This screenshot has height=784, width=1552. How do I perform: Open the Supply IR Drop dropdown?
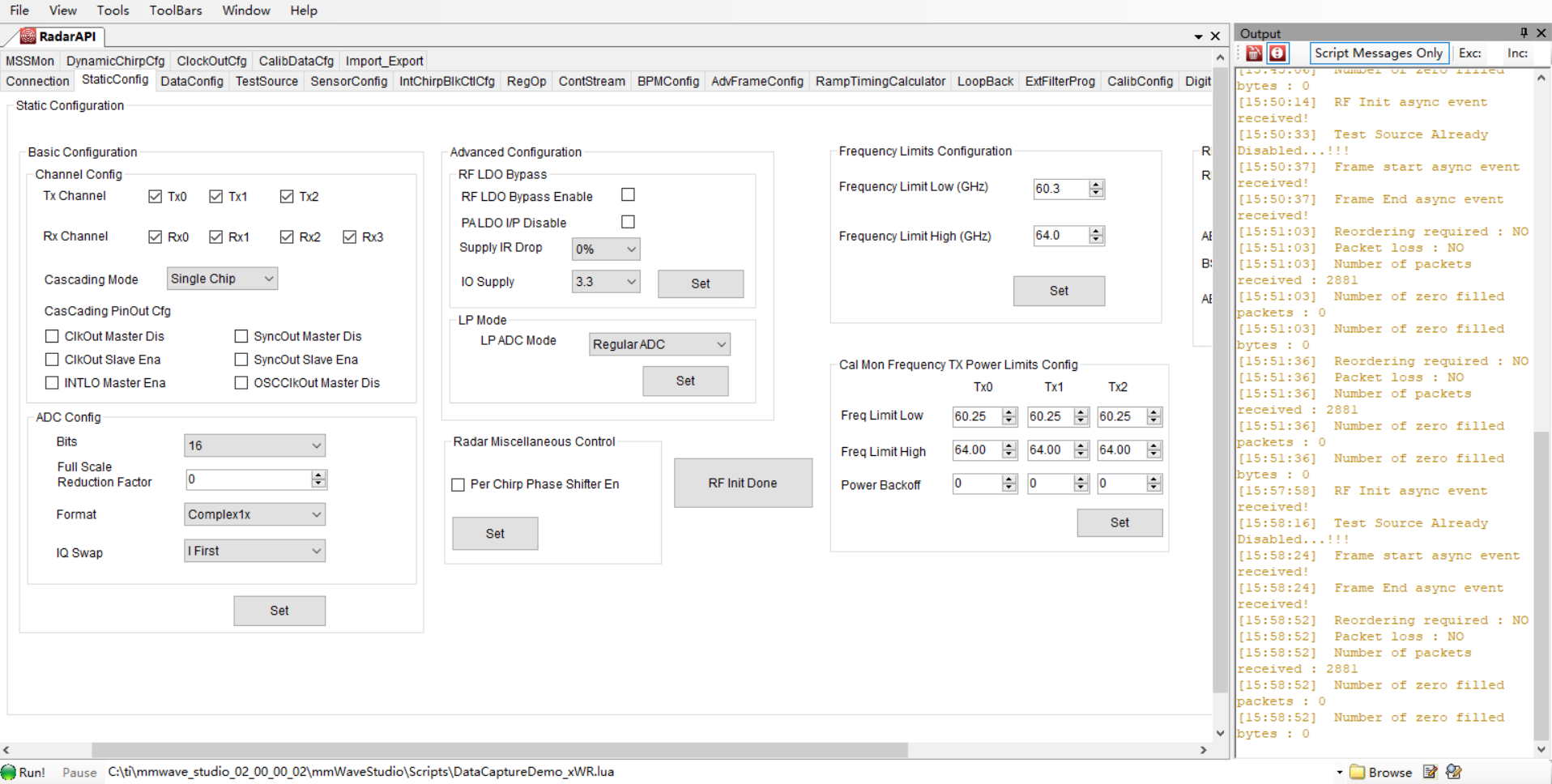(x=606, y=249)
